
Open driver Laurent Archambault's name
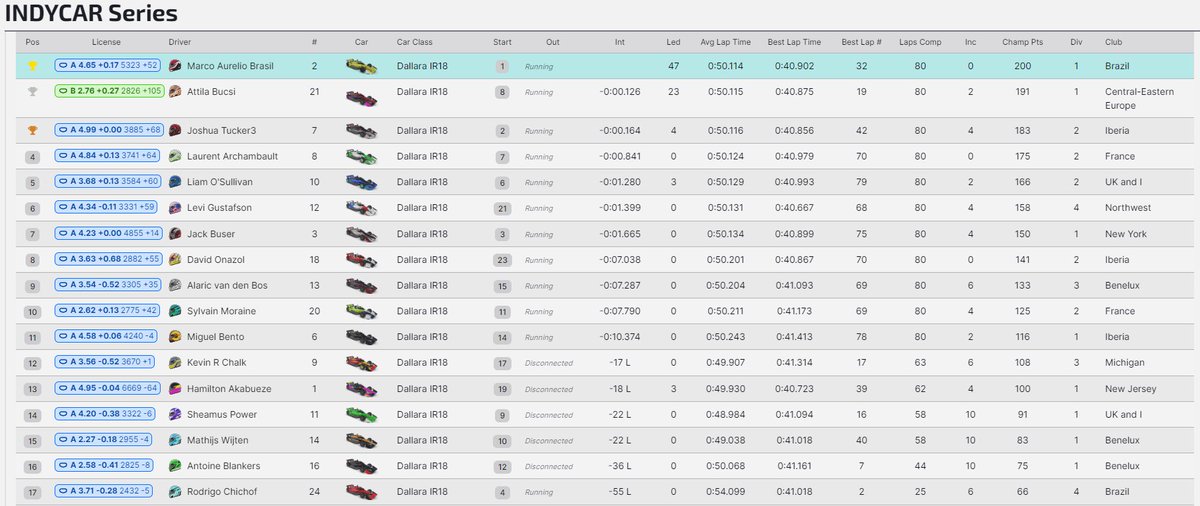tap(232, 156)
